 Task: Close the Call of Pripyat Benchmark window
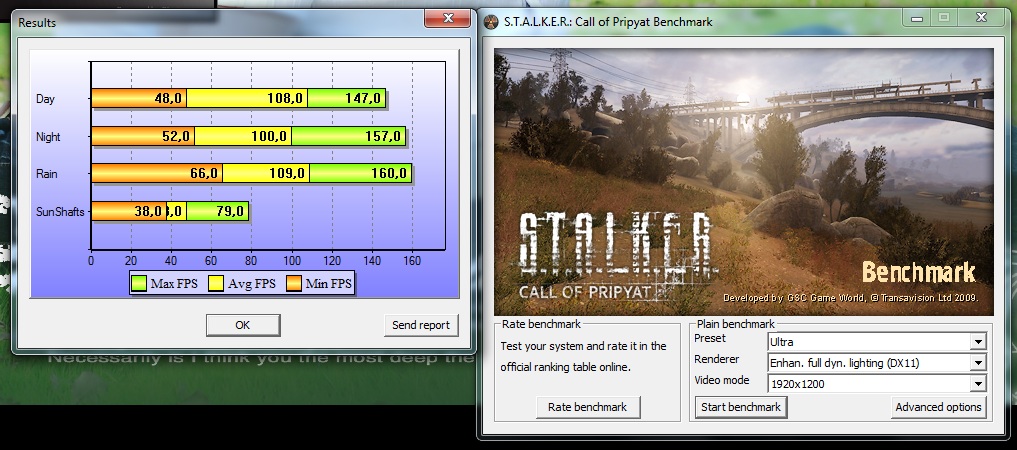click(983, 17)
